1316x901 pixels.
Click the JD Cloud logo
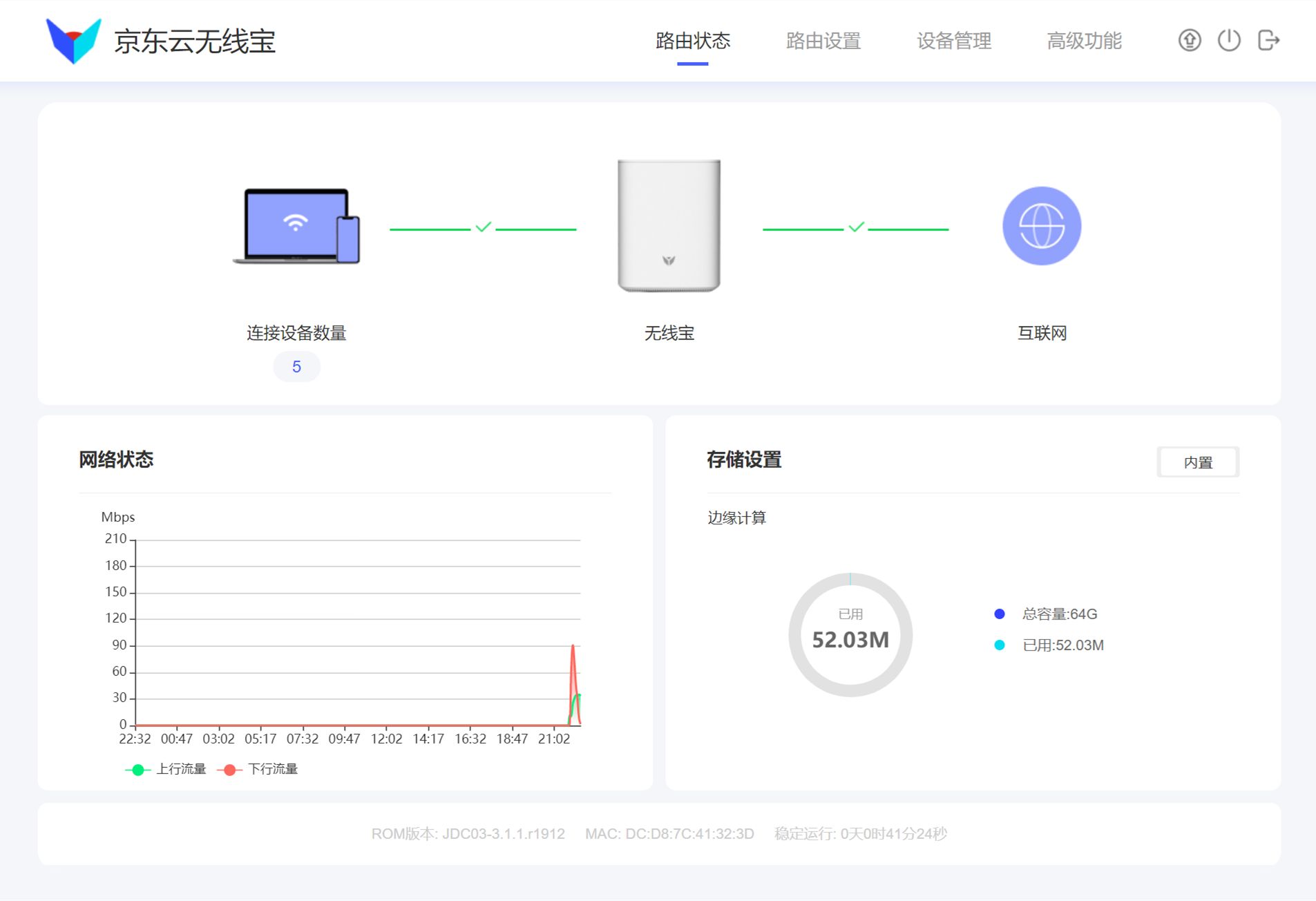[73, 41]
